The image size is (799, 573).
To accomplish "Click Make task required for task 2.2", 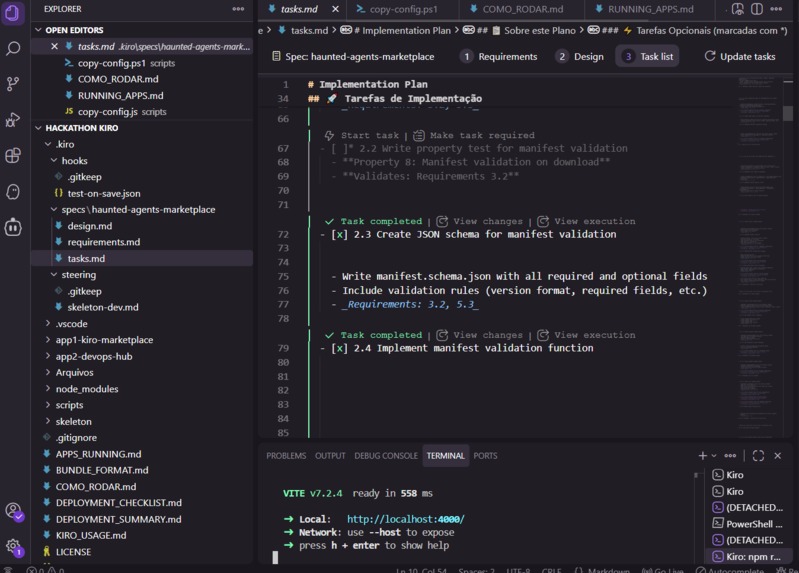I will click(x=474, y=135).
